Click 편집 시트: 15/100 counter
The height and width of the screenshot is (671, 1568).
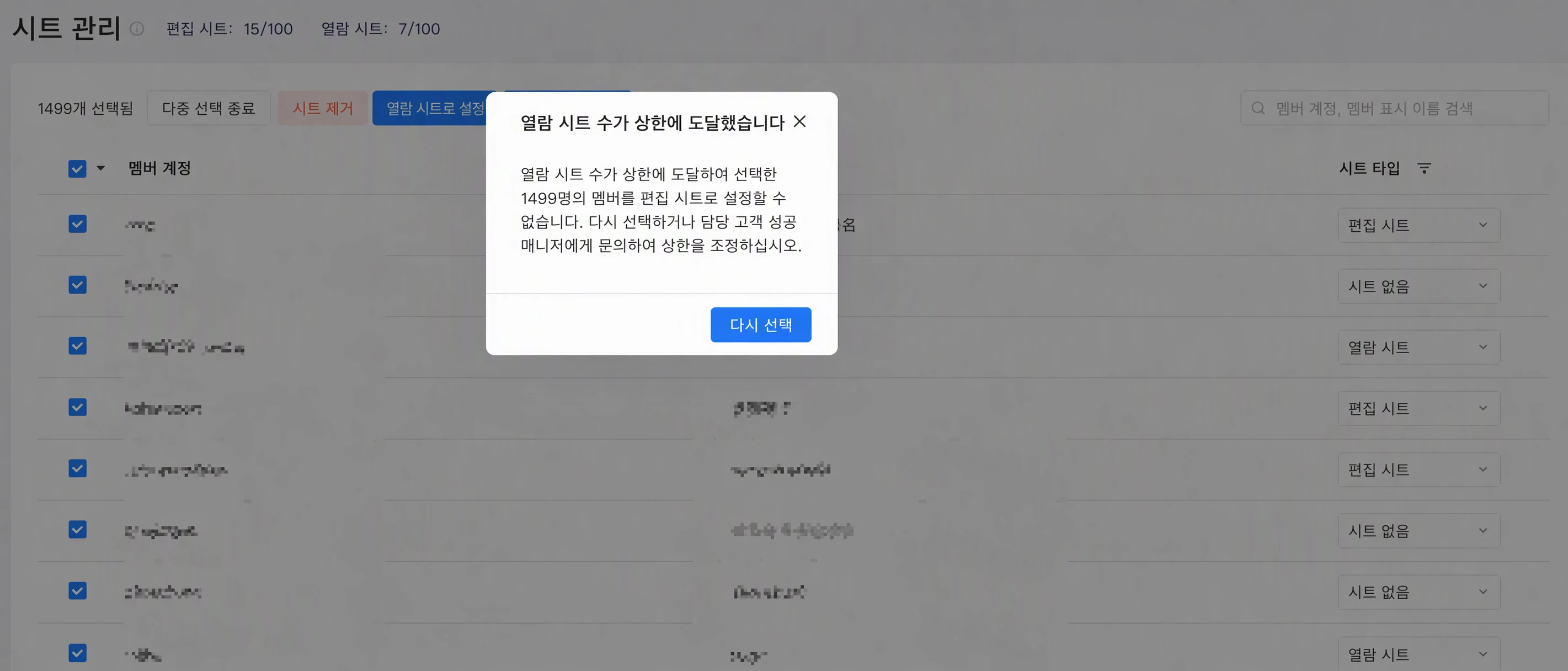[x=230, y=29]
